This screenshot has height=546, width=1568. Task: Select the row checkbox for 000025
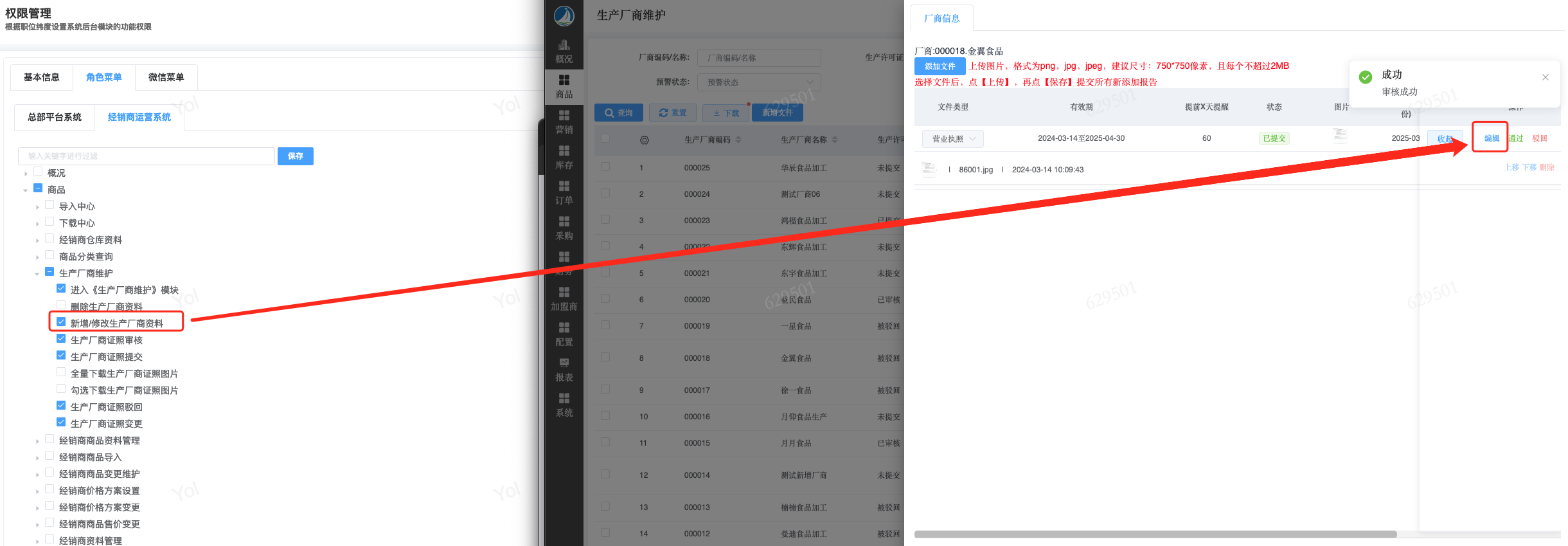pos(605,167)
